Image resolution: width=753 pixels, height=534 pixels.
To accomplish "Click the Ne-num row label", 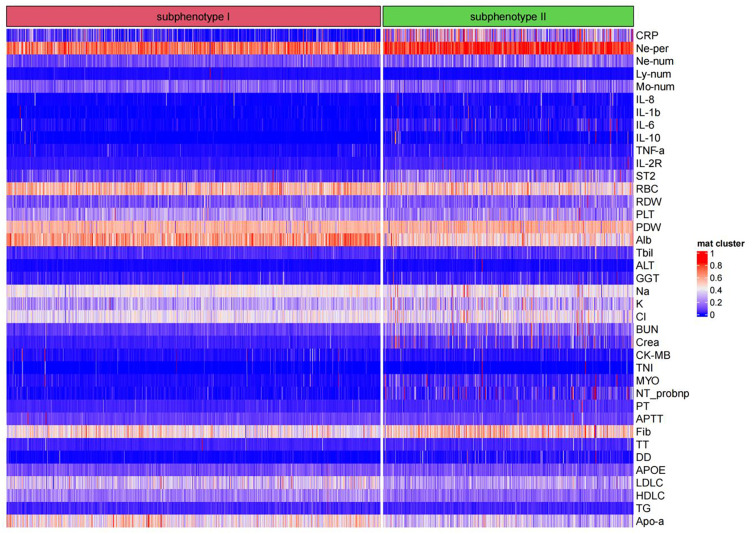I will click(x=655, y=61).
